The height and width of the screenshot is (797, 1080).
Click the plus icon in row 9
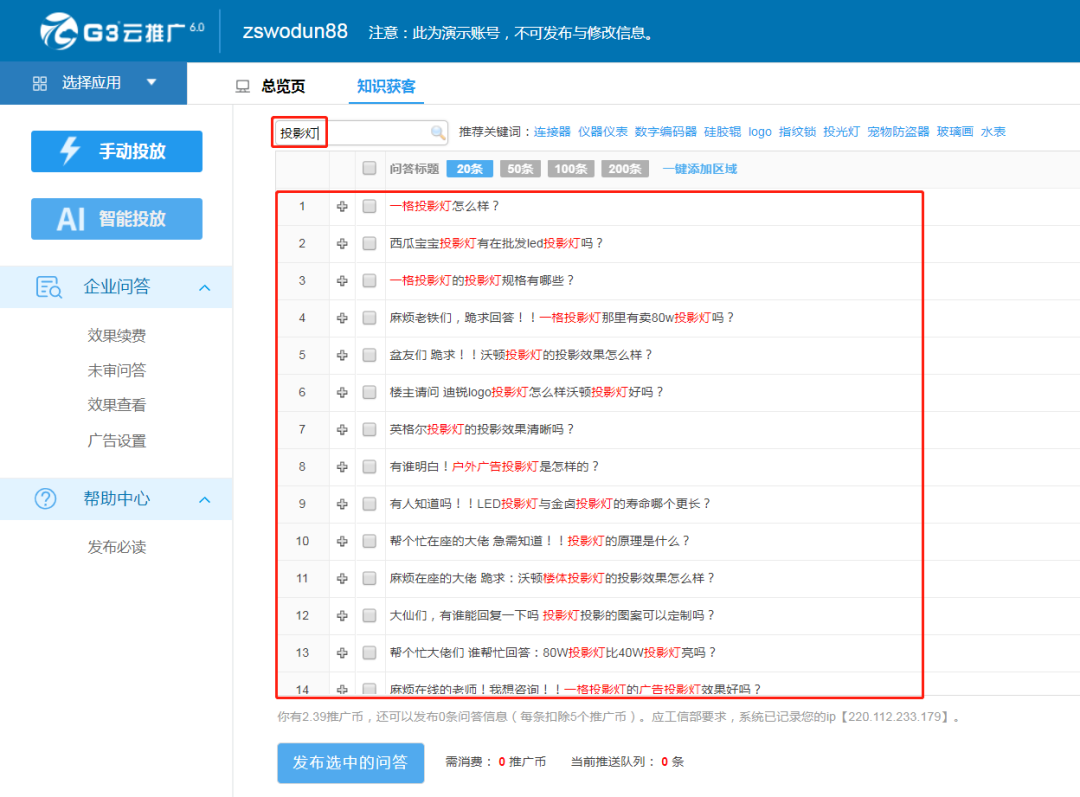click(342, 504)
